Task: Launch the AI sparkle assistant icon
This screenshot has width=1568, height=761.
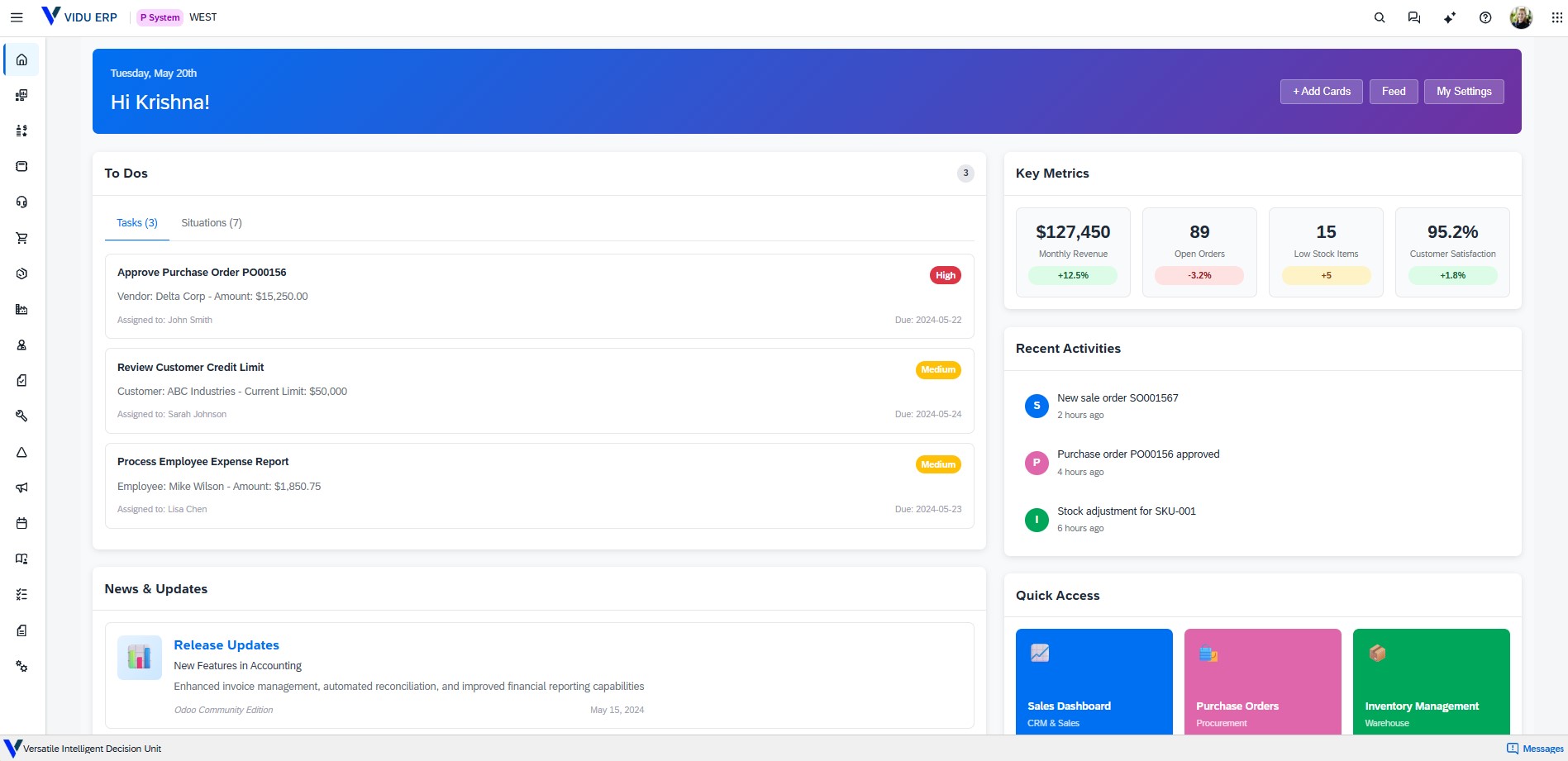Action: (x=1450, y=17)
